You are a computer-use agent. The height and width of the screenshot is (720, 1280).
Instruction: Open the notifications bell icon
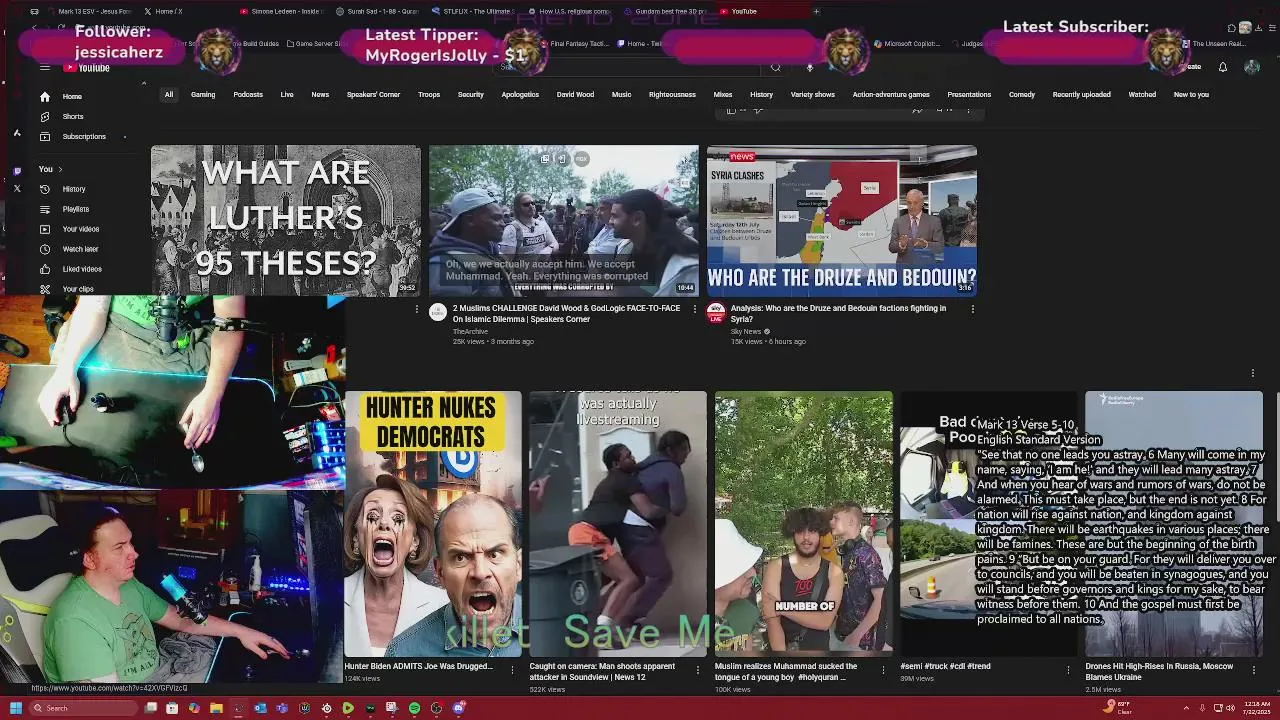coord(1222,67)
